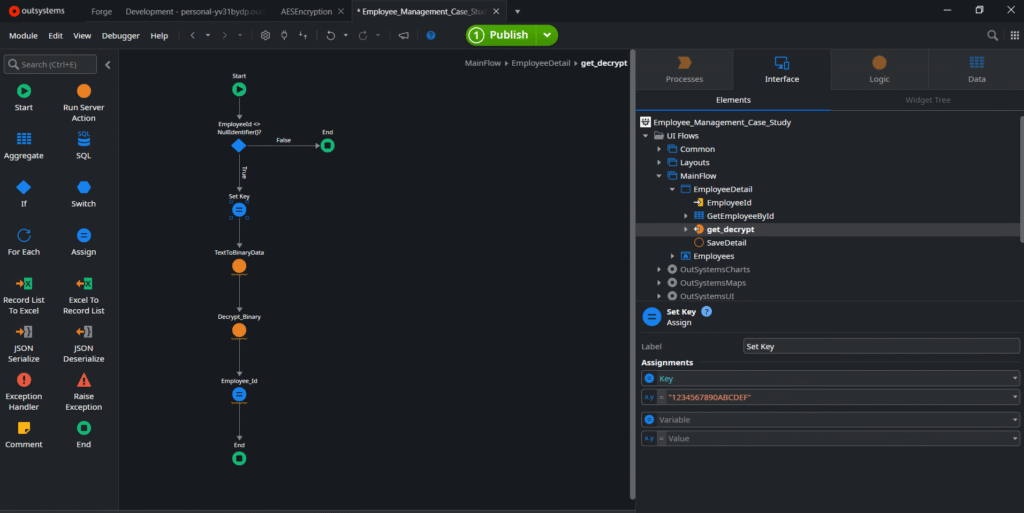Click the Publish button

[501, 35]
